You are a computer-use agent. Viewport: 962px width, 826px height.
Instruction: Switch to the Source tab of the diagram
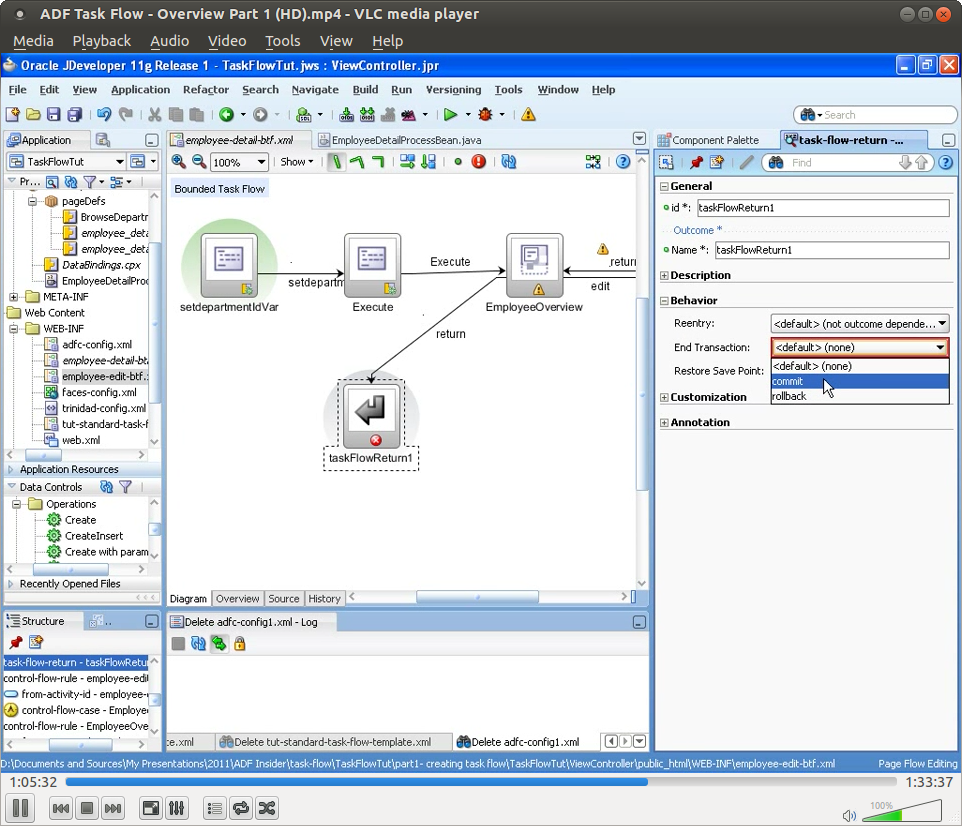(x=284, y=598)
